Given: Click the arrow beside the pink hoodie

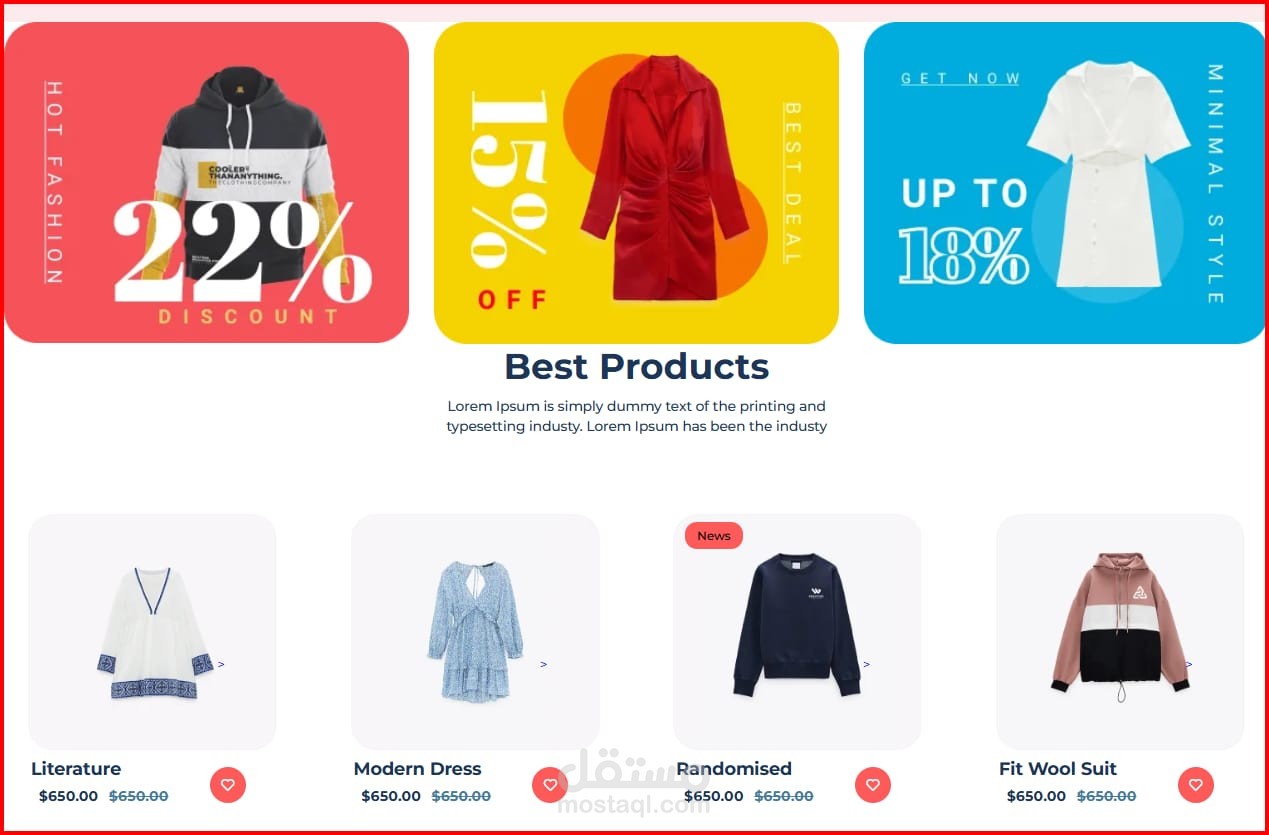Looking at the screenshot, I should click(x=1188, y=664).
